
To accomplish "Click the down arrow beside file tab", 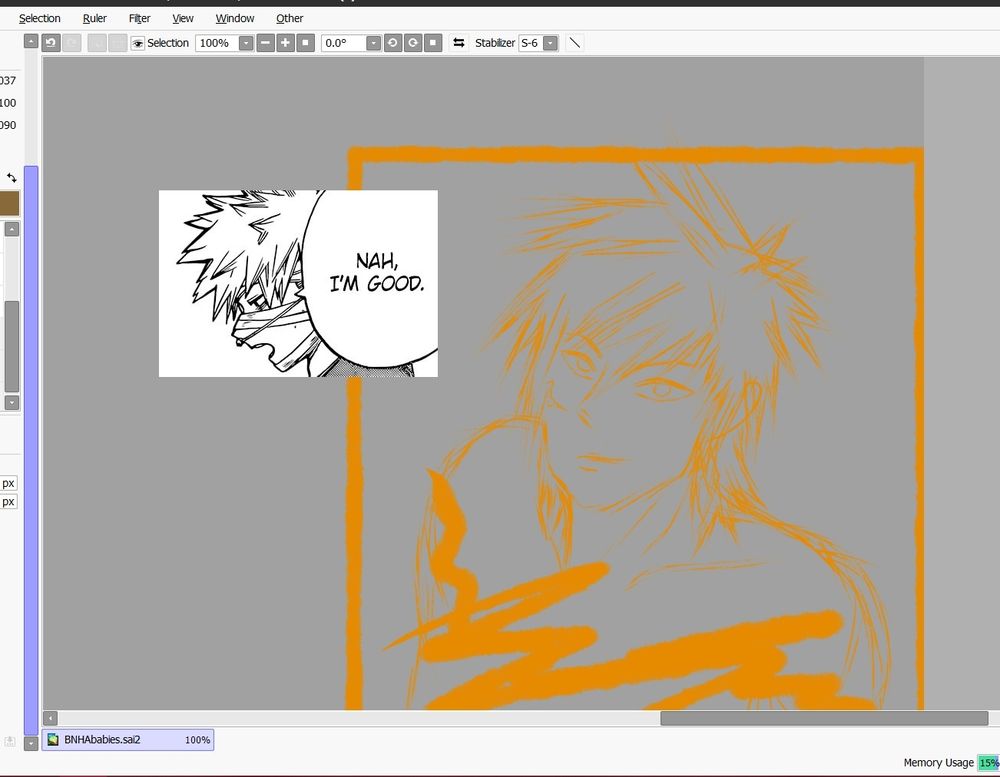I will (31, 743).
